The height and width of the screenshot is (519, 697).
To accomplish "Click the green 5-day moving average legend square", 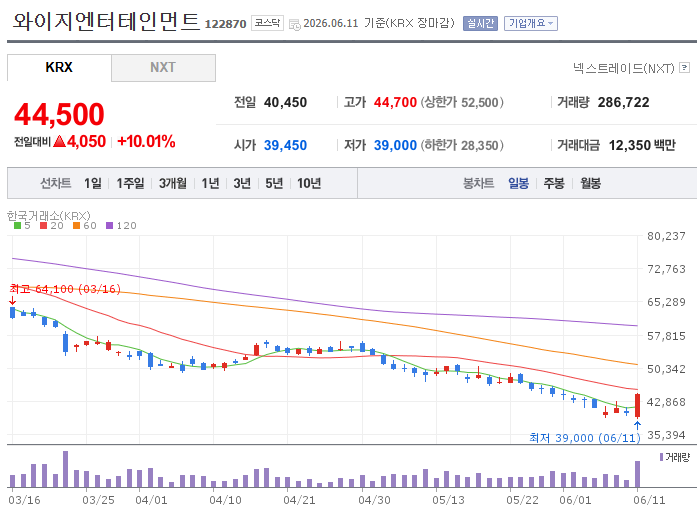I will tap(17, 226).
